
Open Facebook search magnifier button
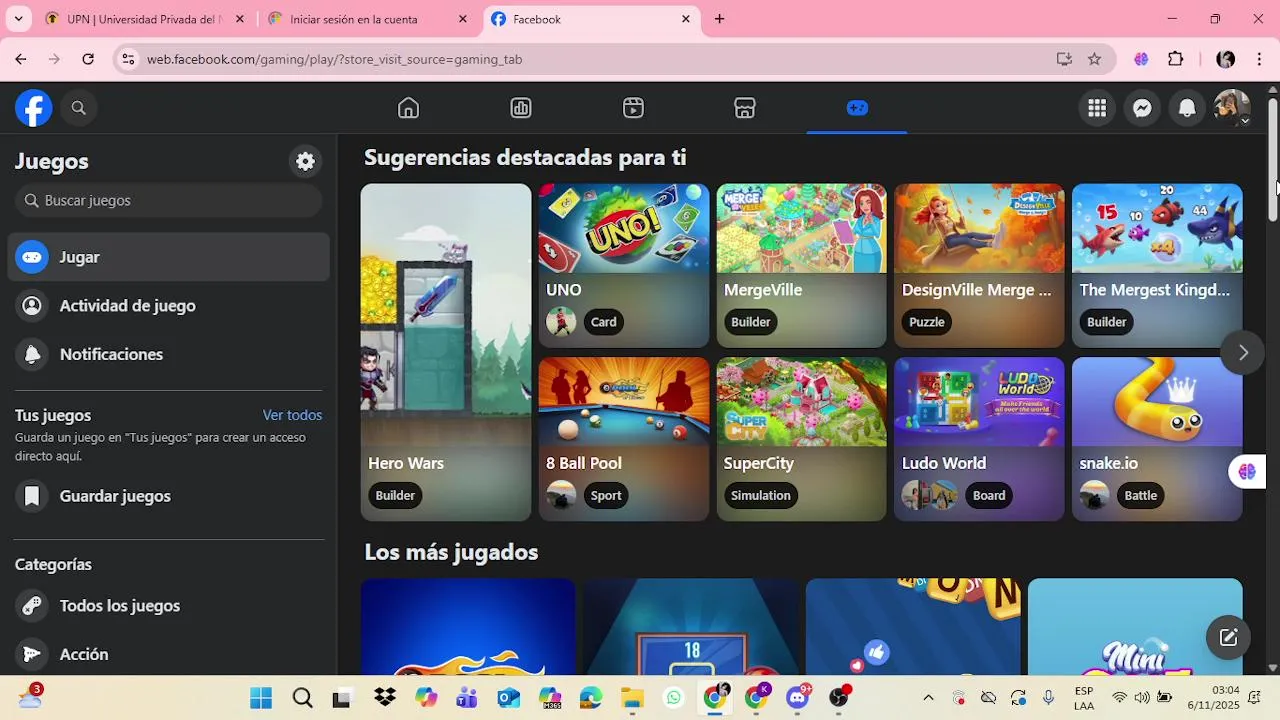coord(79,108)
